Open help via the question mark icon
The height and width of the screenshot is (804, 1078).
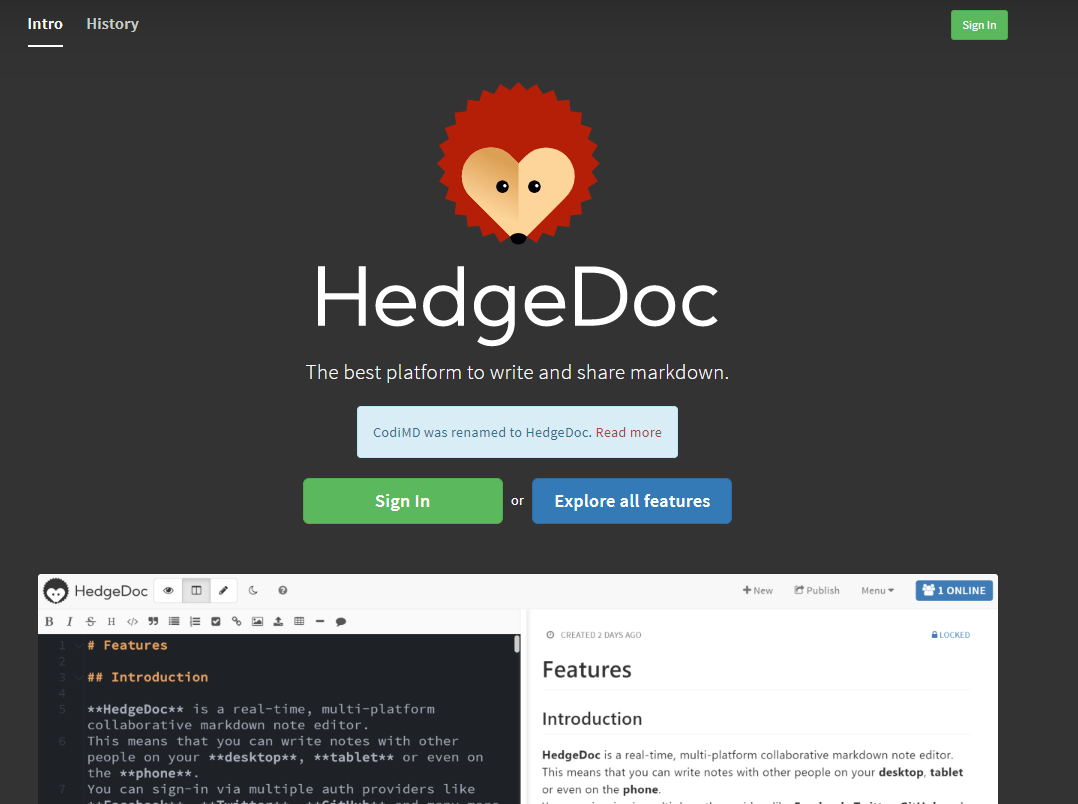[283, 590]
